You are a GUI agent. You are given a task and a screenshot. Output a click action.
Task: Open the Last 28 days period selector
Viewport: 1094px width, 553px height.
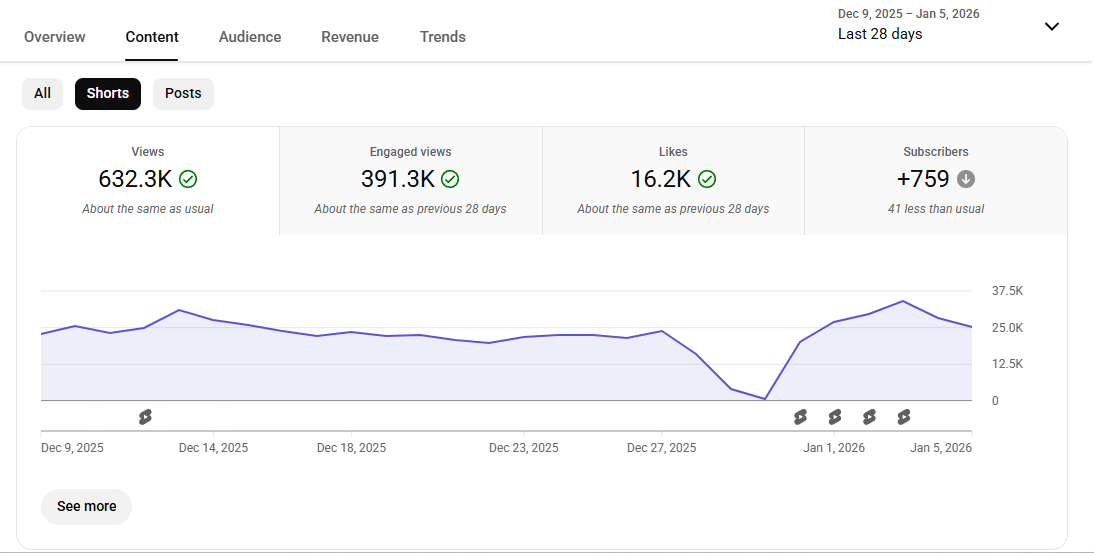click(880, 34)
